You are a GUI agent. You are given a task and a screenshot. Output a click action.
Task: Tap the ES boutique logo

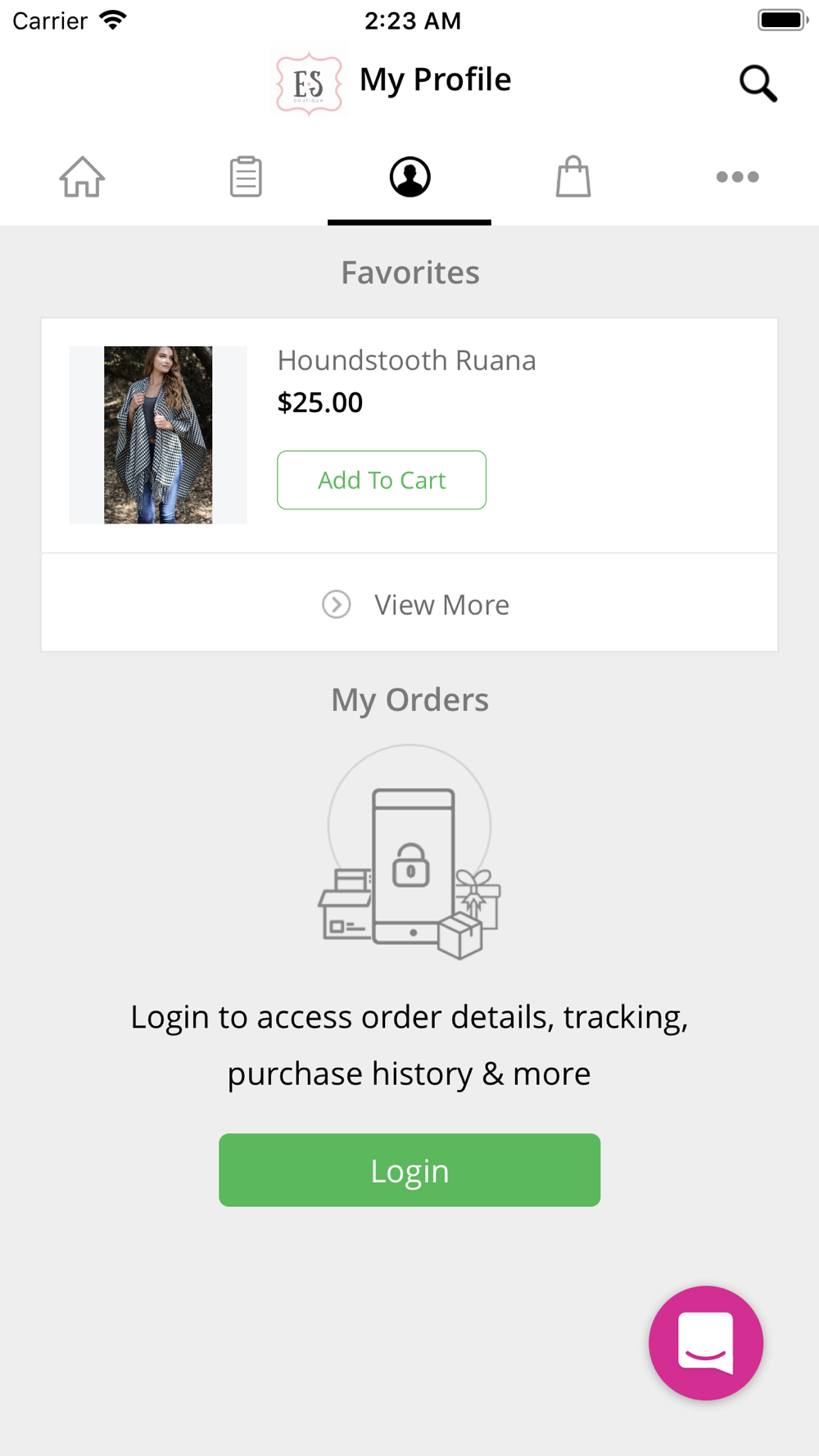pyautogui.click(x=309, y=82)
